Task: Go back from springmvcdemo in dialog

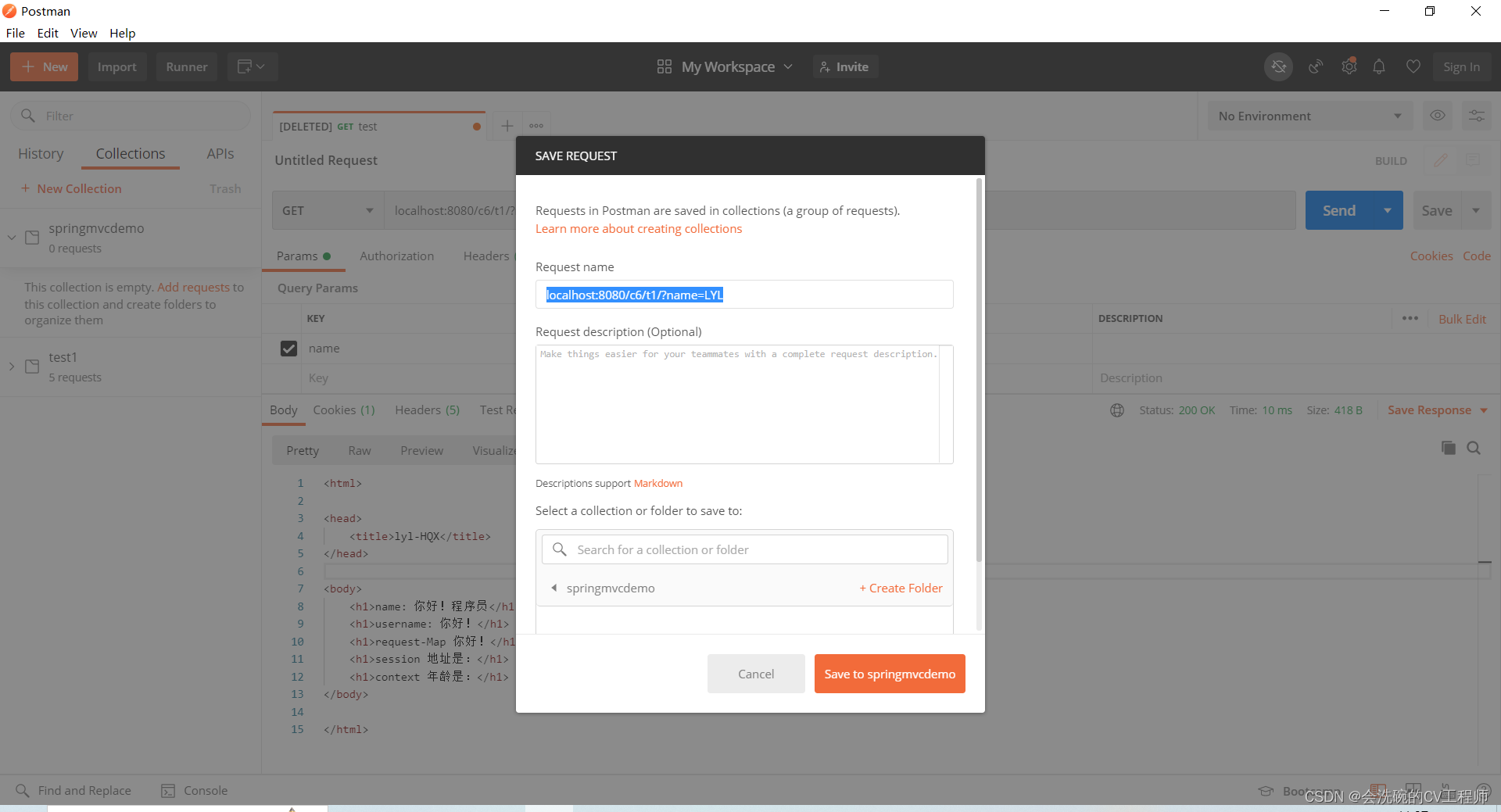Action: [x=553, y=588]
